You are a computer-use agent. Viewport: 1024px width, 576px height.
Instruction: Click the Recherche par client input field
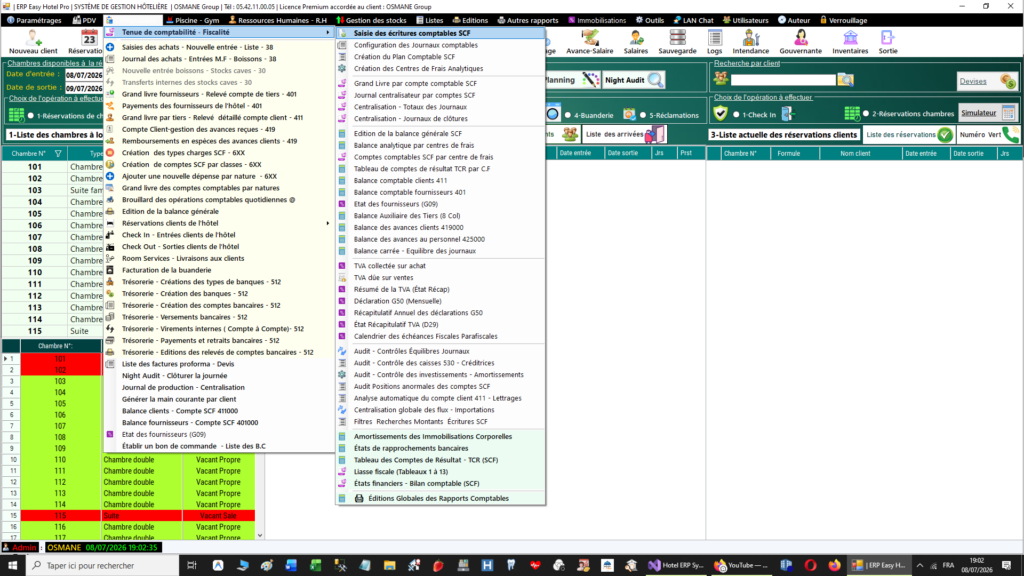782,80
